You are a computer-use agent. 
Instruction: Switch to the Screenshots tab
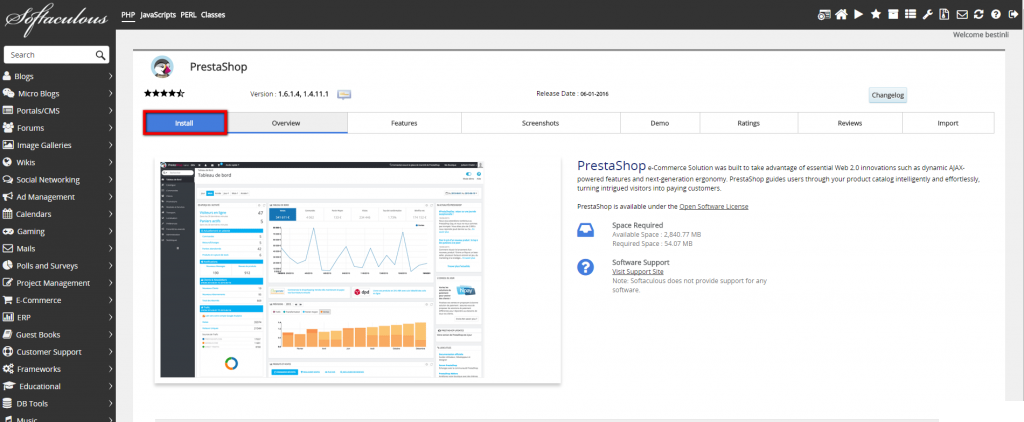point(541,123)
